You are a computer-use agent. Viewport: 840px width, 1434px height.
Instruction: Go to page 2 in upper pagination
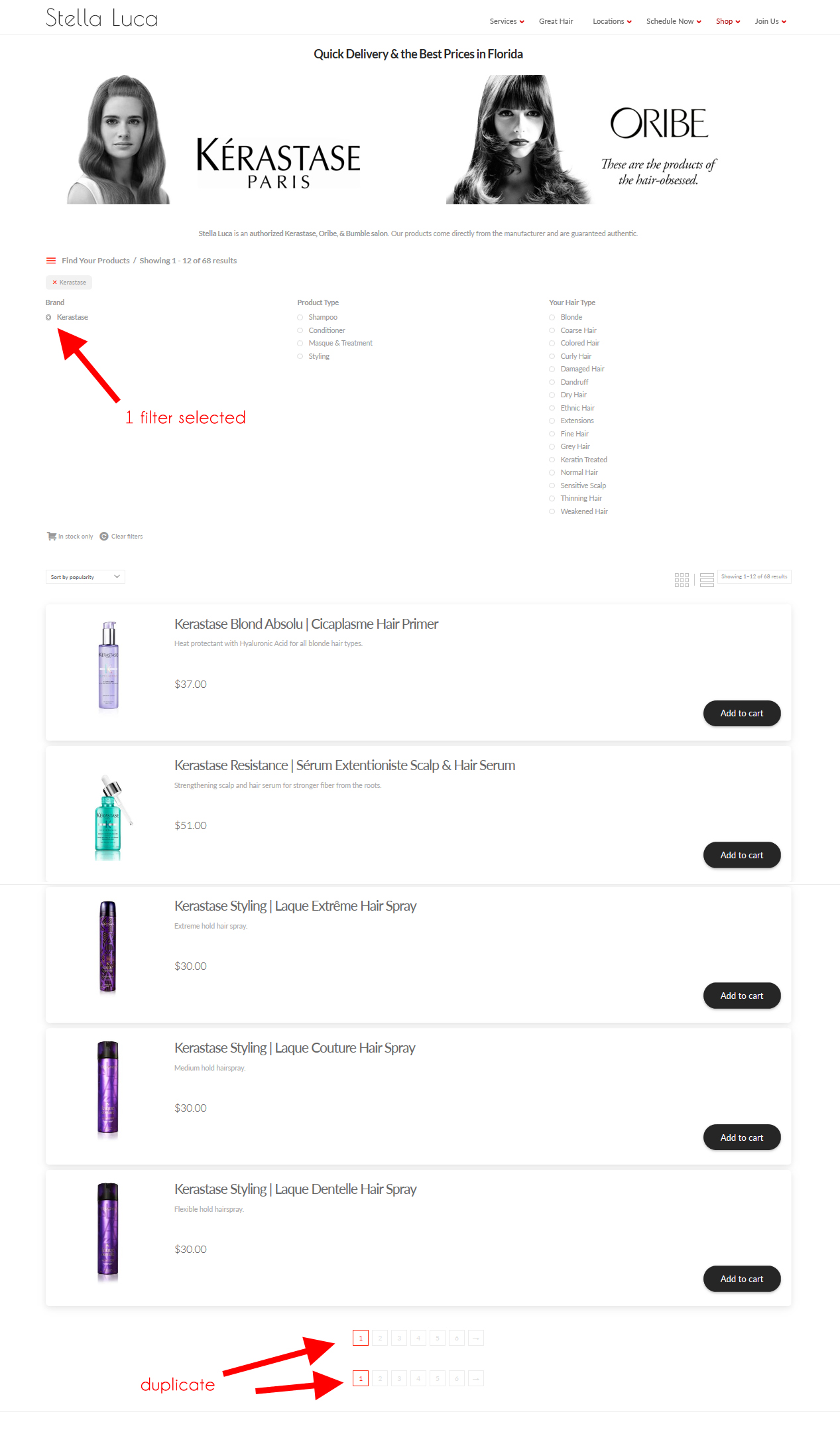[380, 1338]
